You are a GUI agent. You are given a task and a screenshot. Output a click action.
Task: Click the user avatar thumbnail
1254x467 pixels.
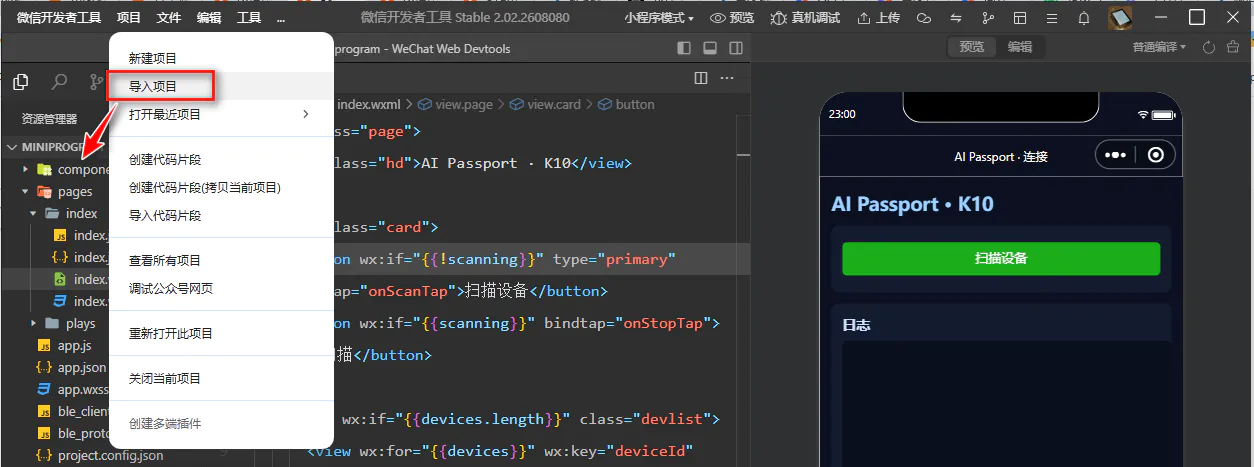[1121, 18]
